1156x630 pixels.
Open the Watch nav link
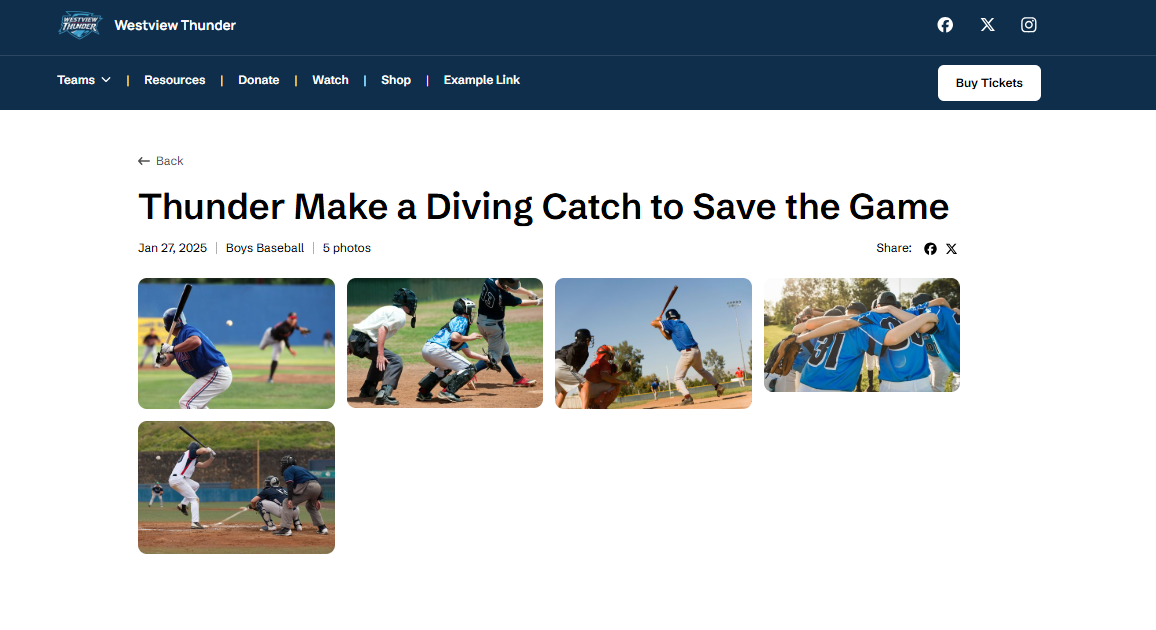(330, 80)
